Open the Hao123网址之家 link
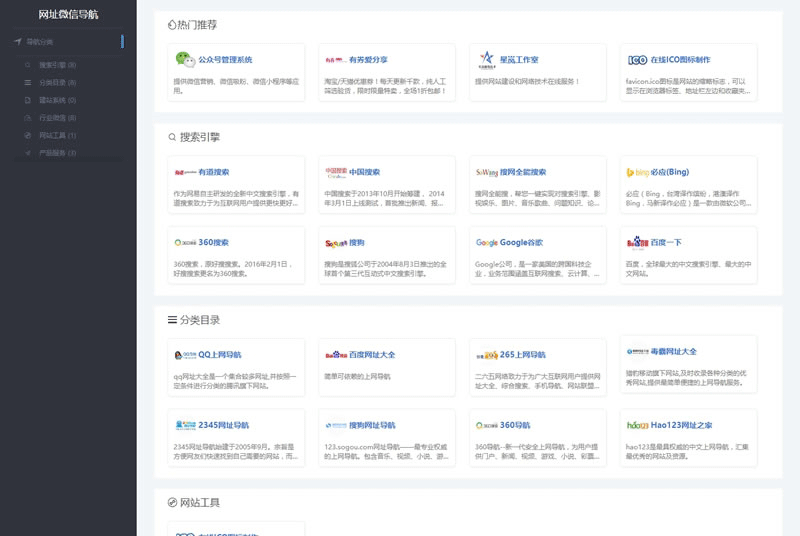Viewport: 800px width, 536px height. (682, 425)
